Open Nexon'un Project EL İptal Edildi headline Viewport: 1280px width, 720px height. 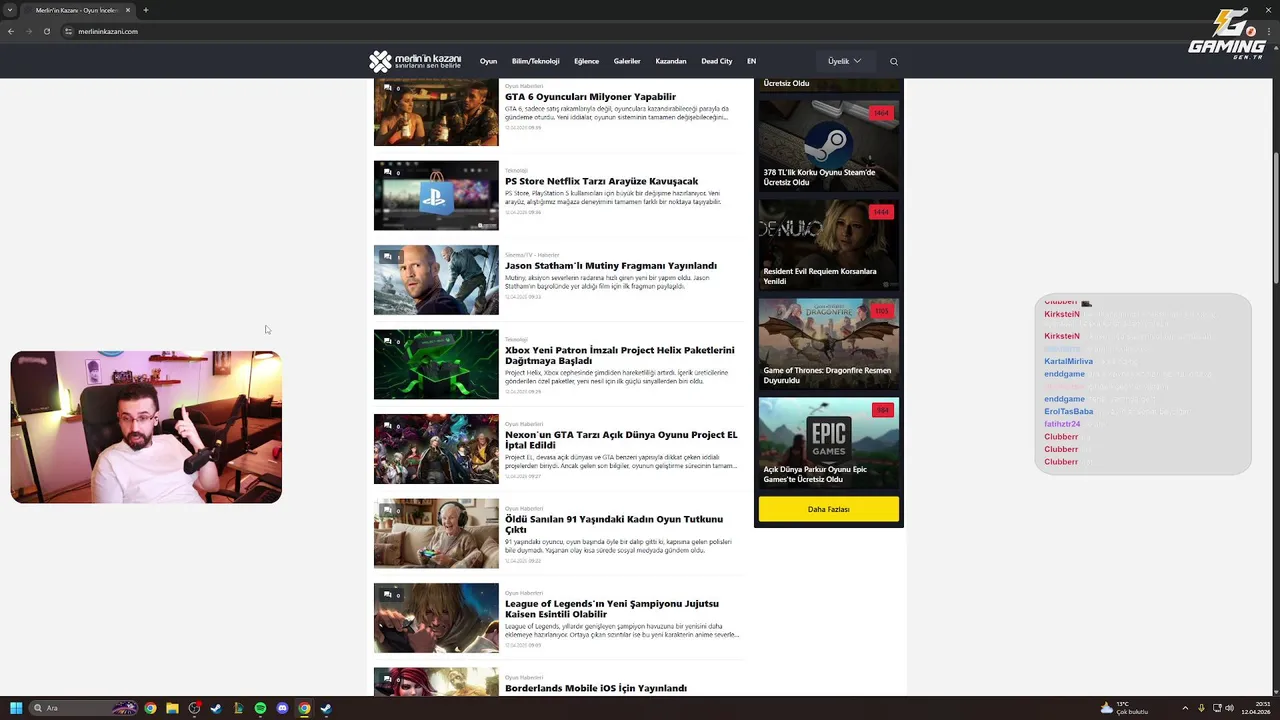coord(621,440)
